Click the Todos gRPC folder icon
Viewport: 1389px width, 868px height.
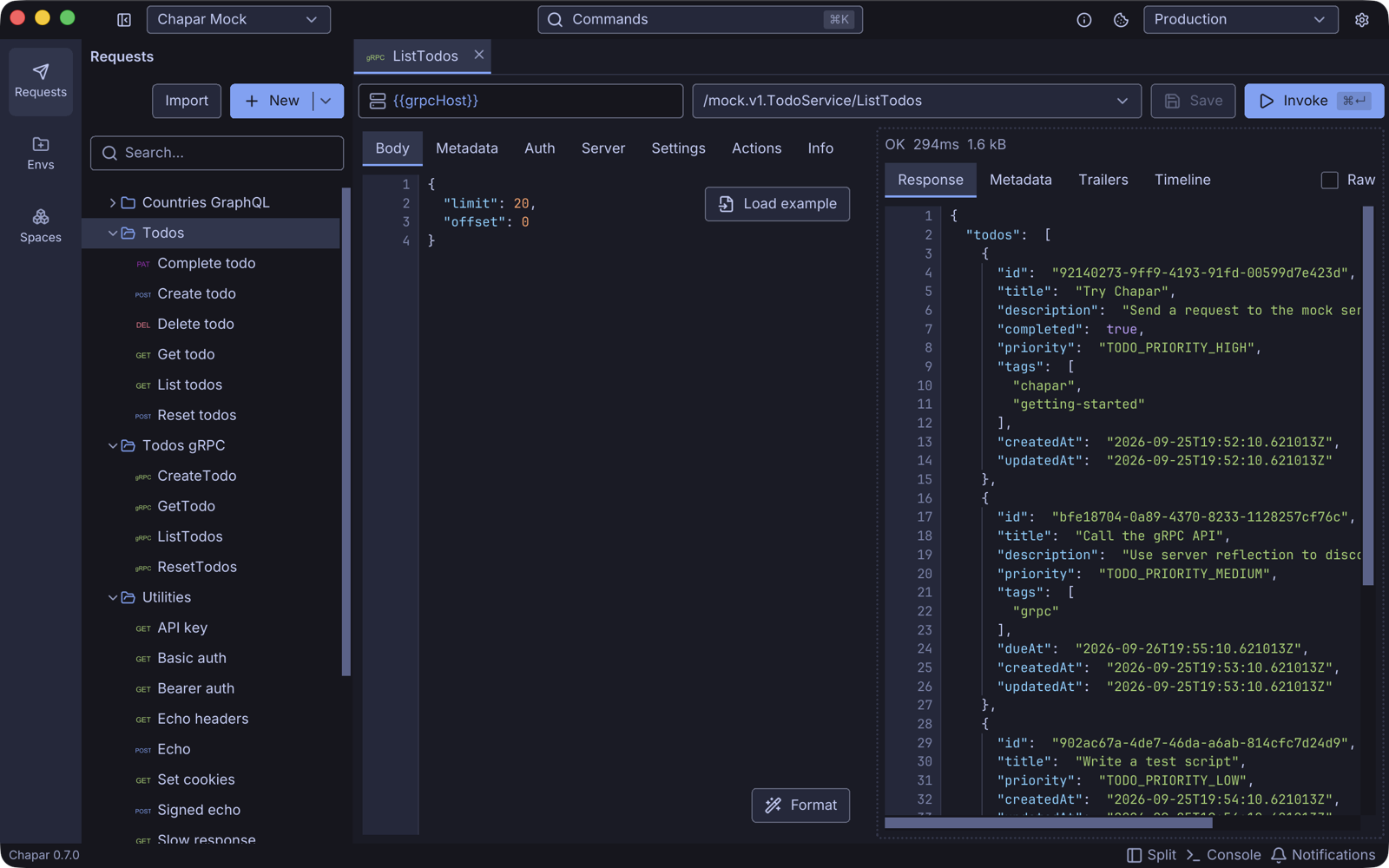pyautogui.click(x=128, y=445)
